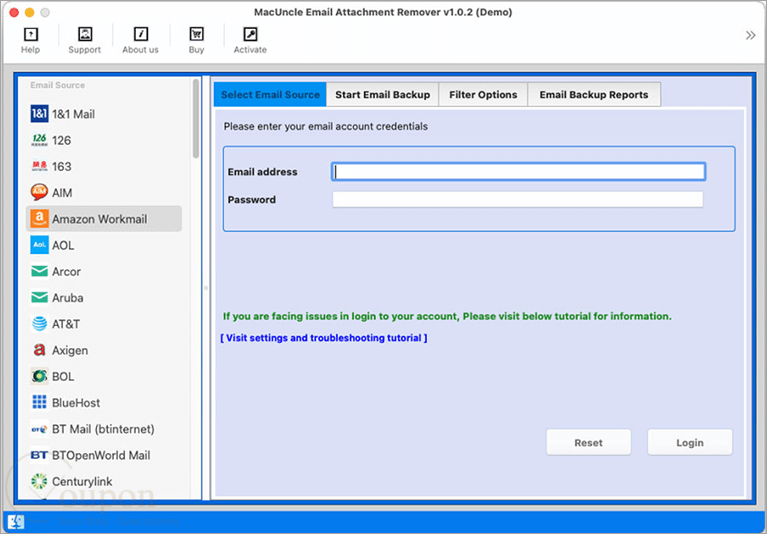Choose Amazon Workmail label in list
The height and width of the screenshot is (534, 767).
(x=100, y=219)
